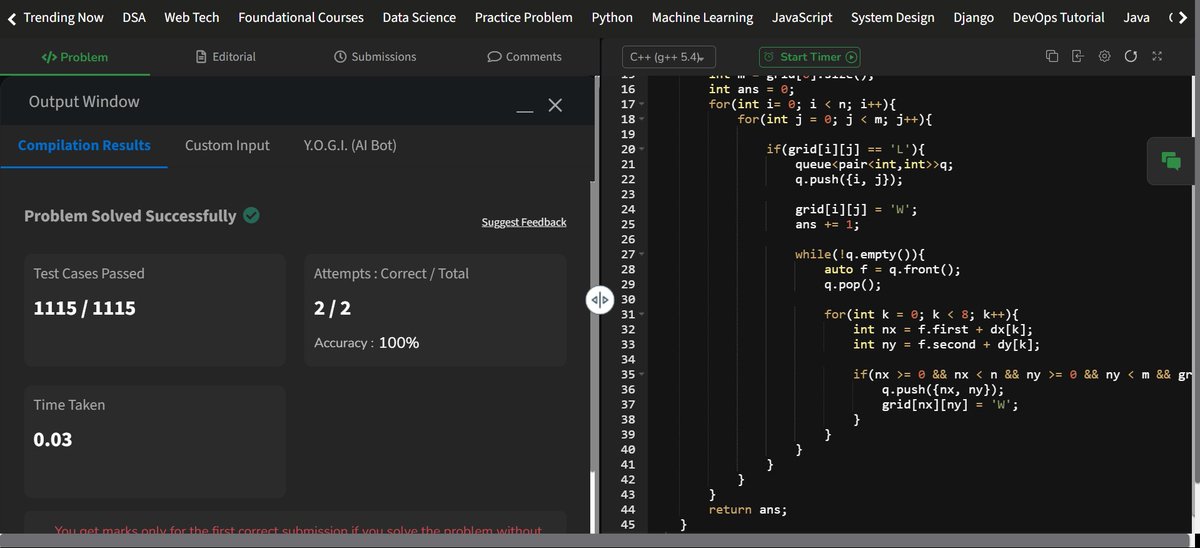The height and width of the screenshot is (548, 1200).
Task: Open Trending Now in the top nav
Action: click(64, 17)
